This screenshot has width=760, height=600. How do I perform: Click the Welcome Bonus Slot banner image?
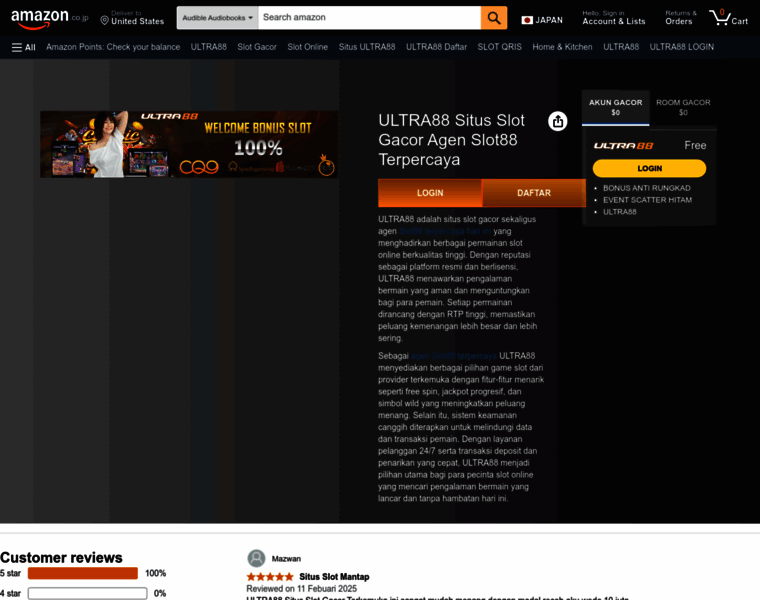(189, 144)
